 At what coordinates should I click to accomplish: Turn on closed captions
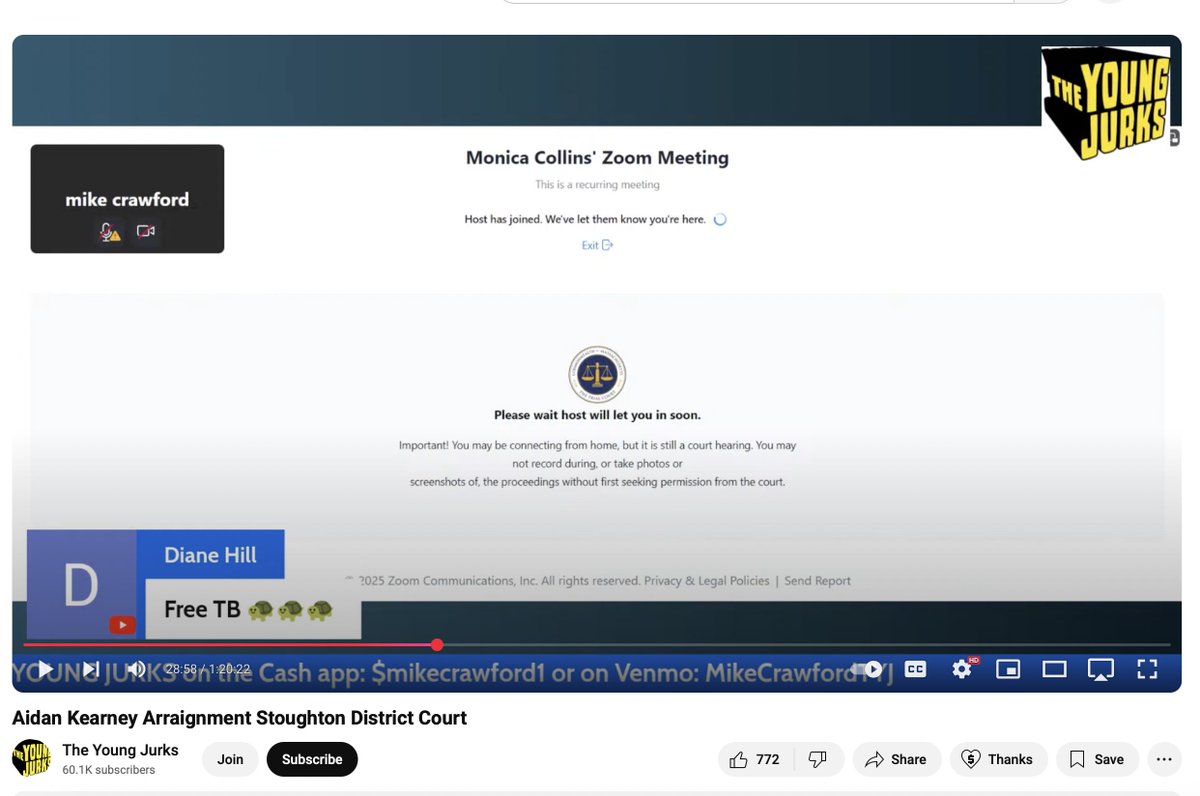coord(915,670)
